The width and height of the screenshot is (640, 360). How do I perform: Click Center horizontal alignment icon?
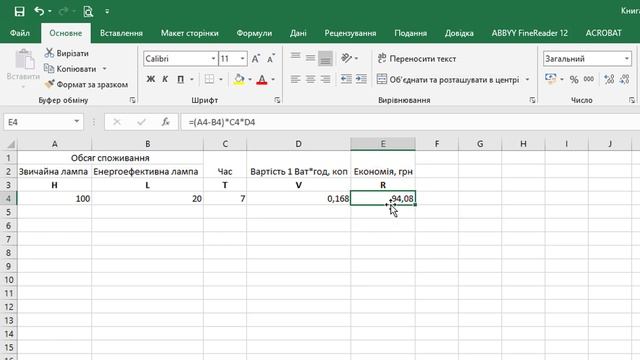pos(310,79)
